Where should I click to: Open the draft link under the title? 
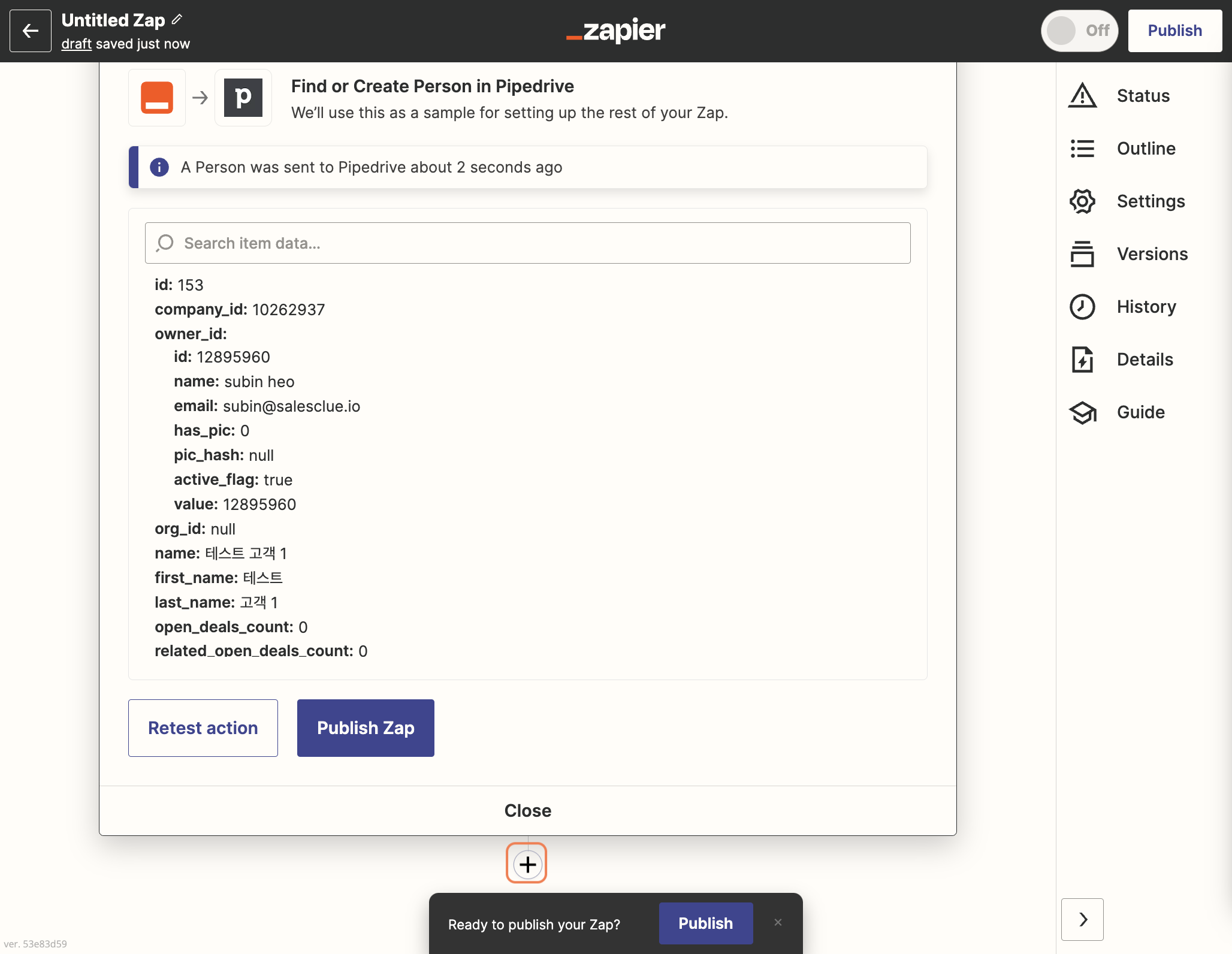pos(77,44)
